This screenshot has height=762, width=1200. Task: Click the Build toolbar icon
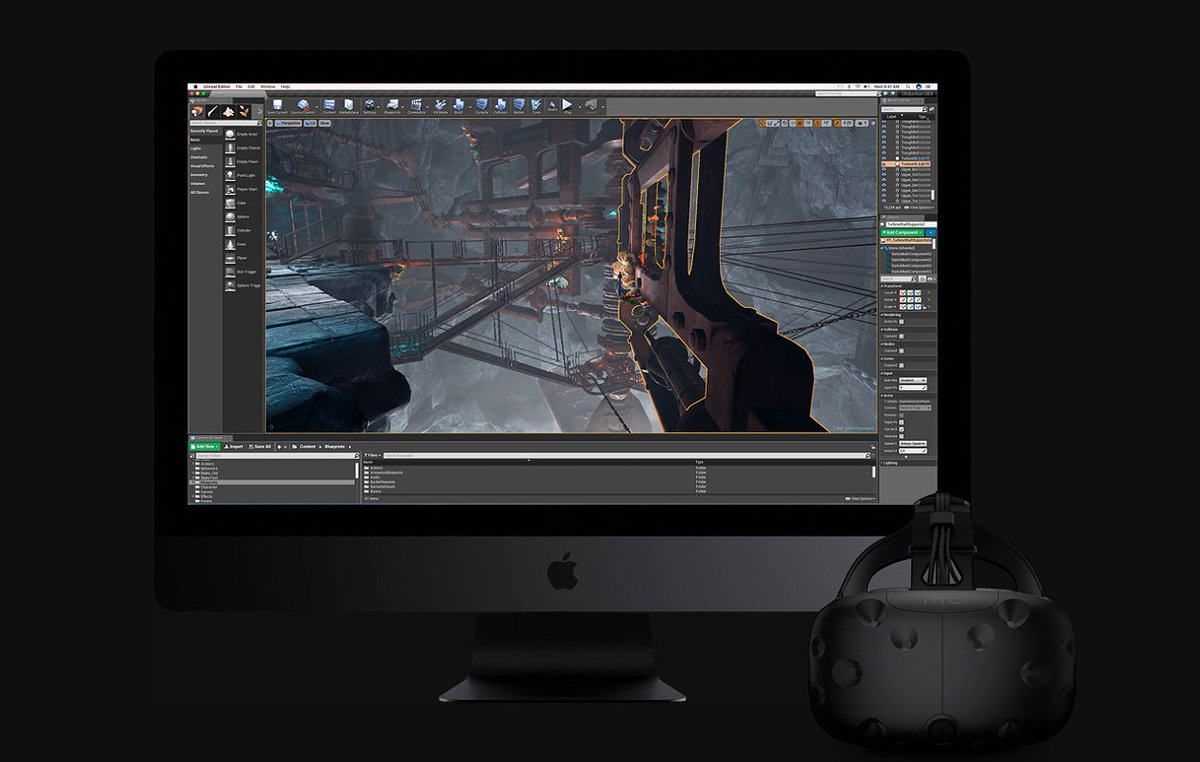click(x=459, y=106)
